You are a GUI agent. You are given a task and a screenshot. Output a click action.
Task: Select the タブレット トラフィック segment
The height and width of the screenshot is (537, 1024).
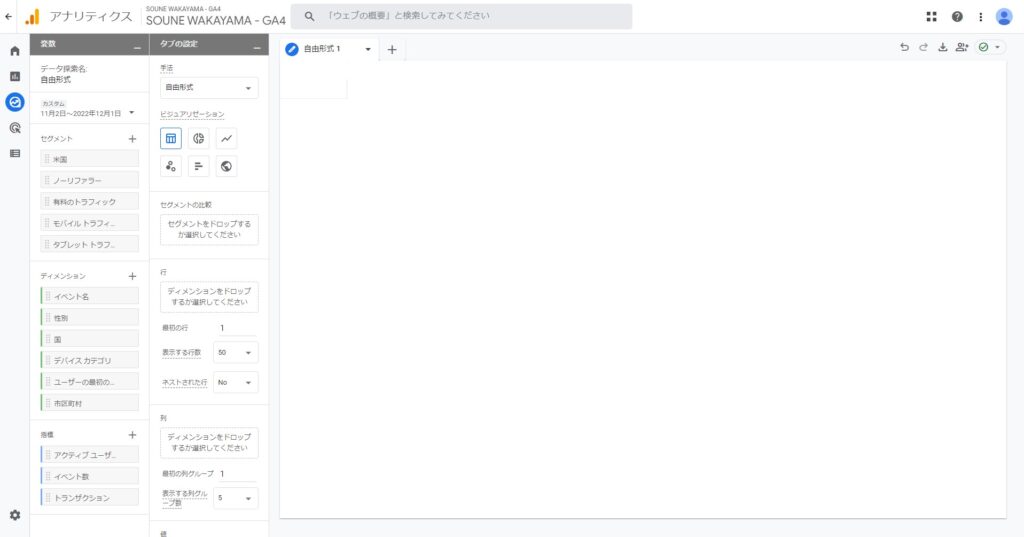point(89,244)
